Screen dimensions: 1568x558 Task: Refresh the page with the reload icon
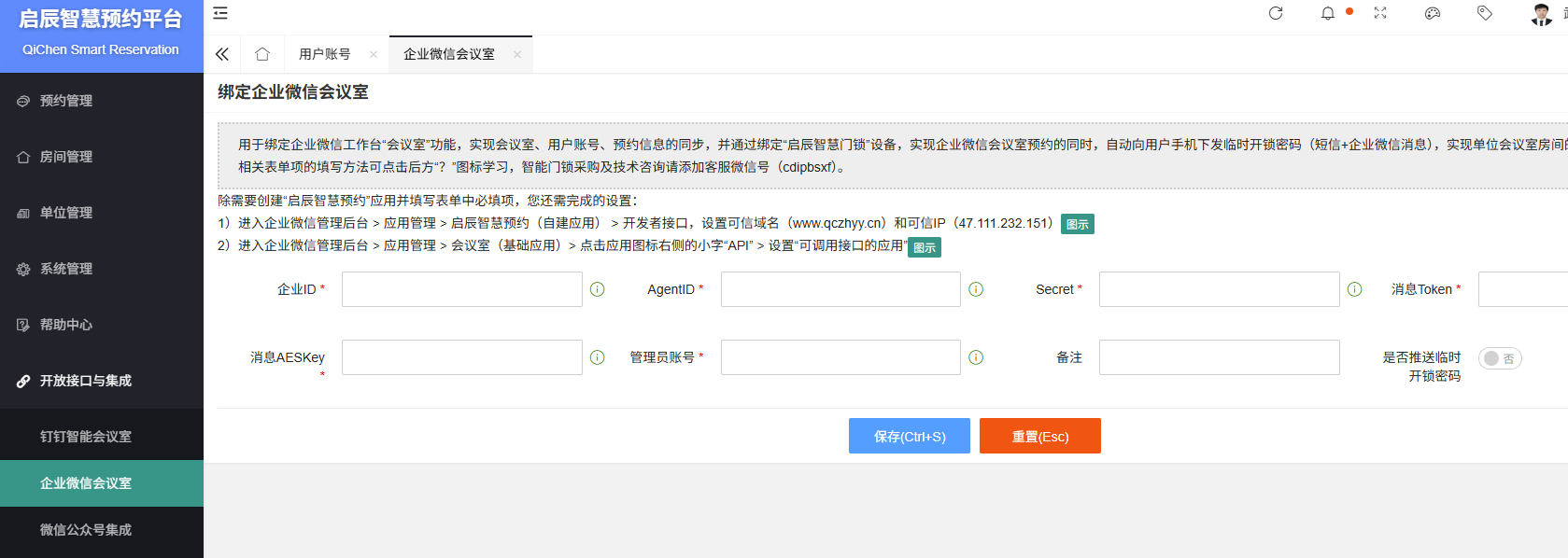[1276, 13]
